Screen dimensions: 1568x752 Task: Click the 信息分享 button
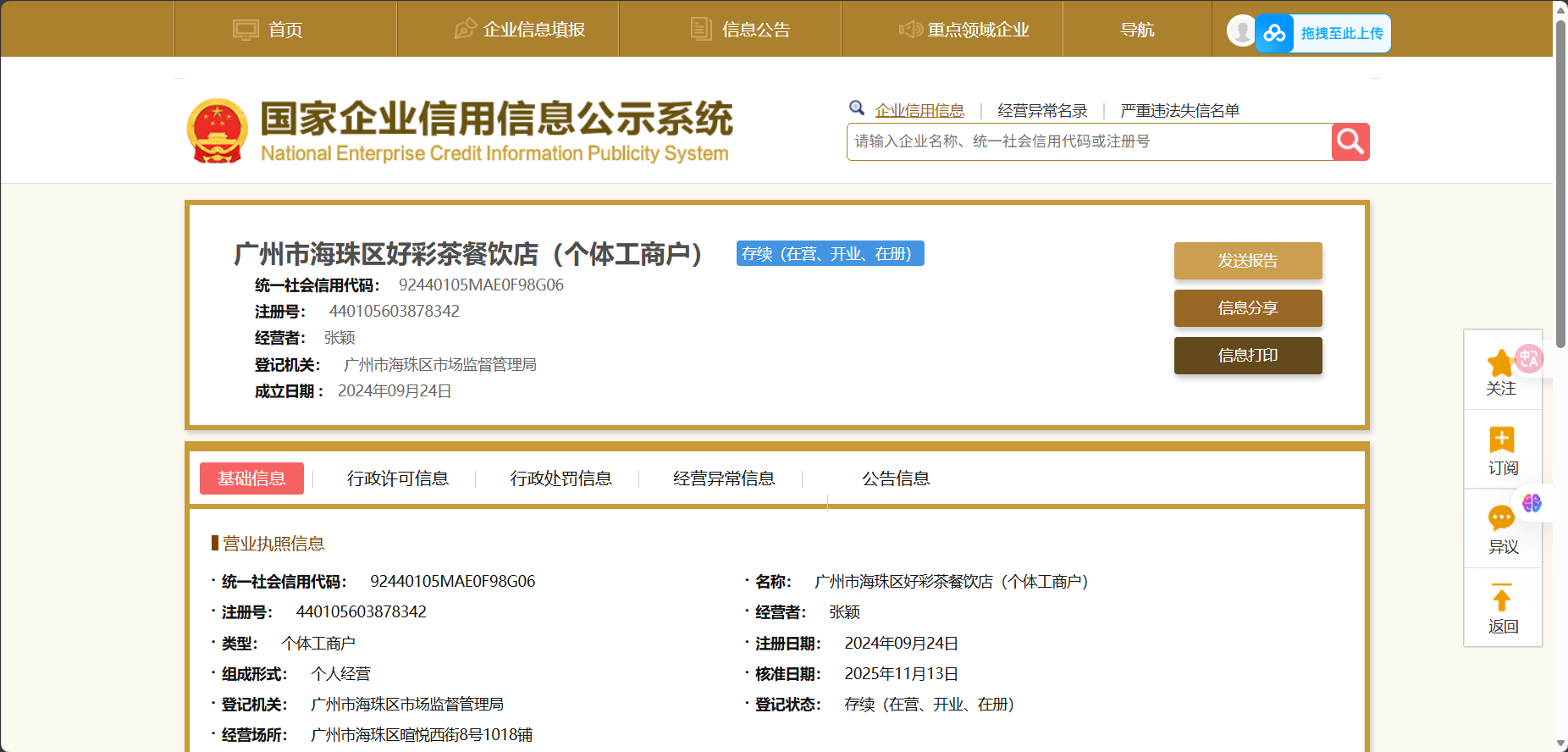point(1248,308)
